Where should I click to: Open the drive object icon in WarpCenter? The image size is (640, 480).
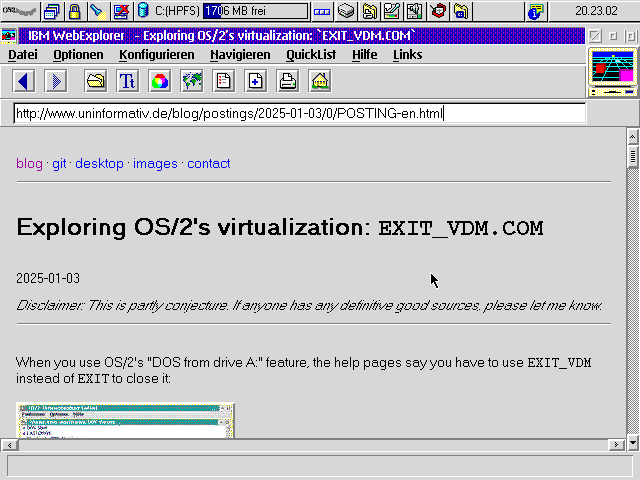click(346, 11)
